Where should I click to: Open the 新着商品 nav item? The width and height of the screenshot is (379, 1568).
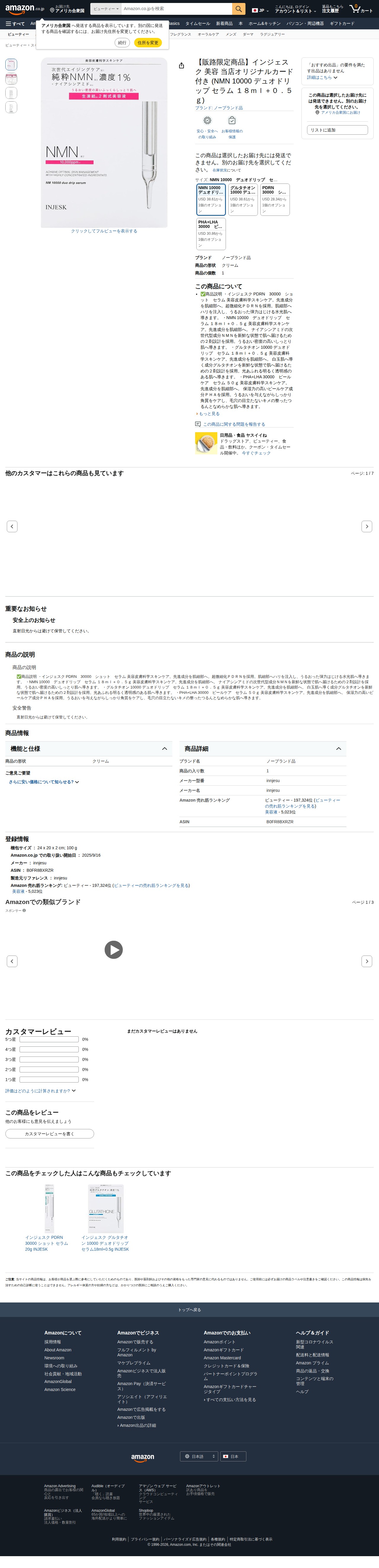(224, 24)
